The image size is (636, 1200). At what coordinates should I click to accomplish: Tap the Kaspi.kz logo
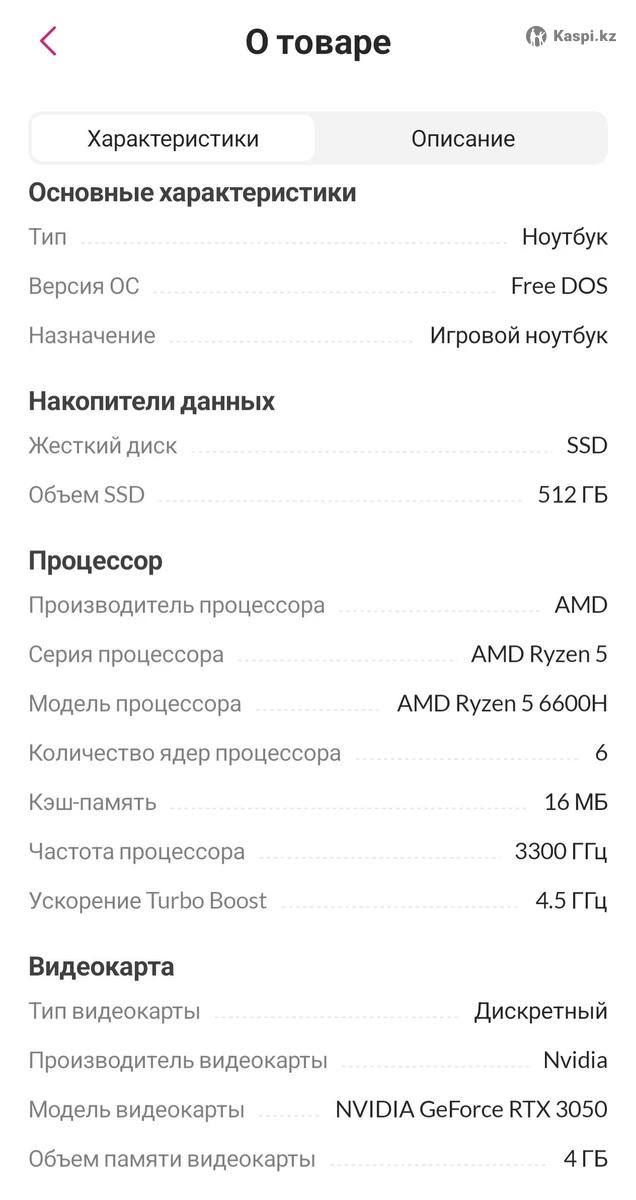pyautogui.click(x=571, y=36)
